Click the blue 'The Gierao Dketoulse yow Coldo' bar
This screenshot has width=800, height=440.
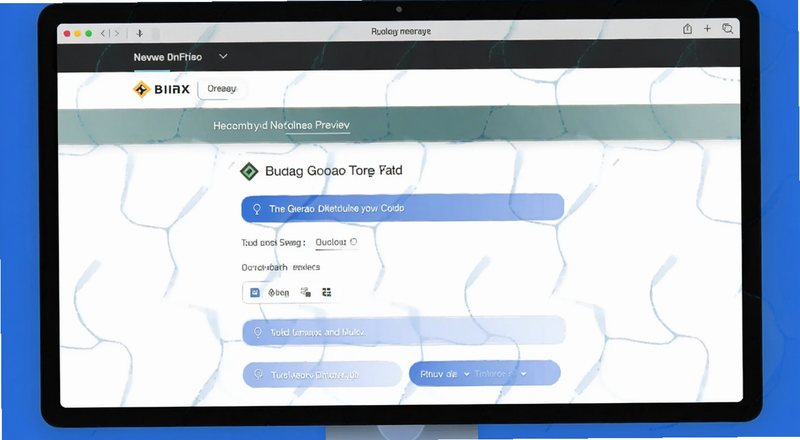tap(403, 208)
